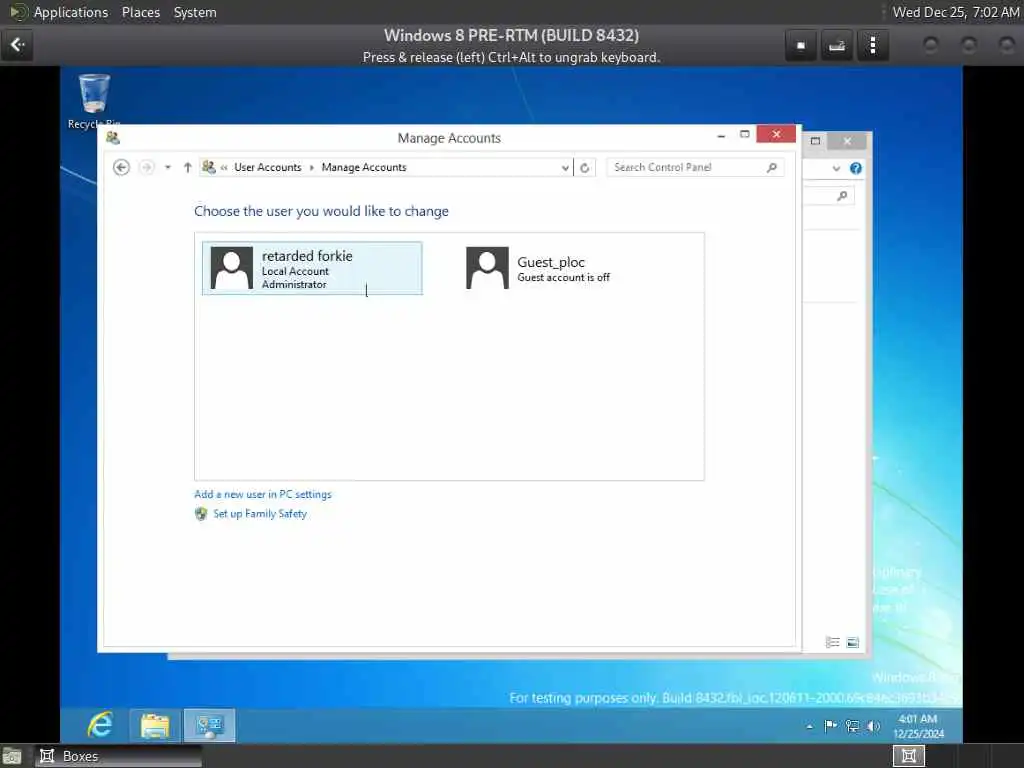Click the workspace switcher at bottom right

pos(908,756)
